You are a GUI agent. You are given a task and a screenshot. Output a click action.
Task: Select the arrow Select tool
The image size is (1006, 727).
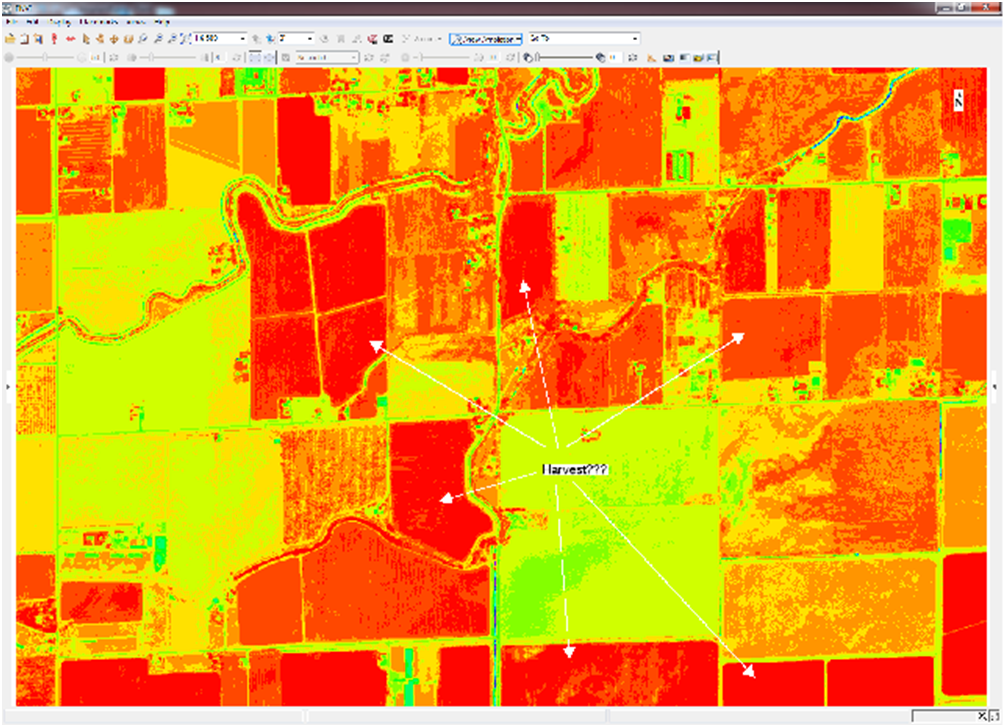pyautogui.click(x=86, y=39)
